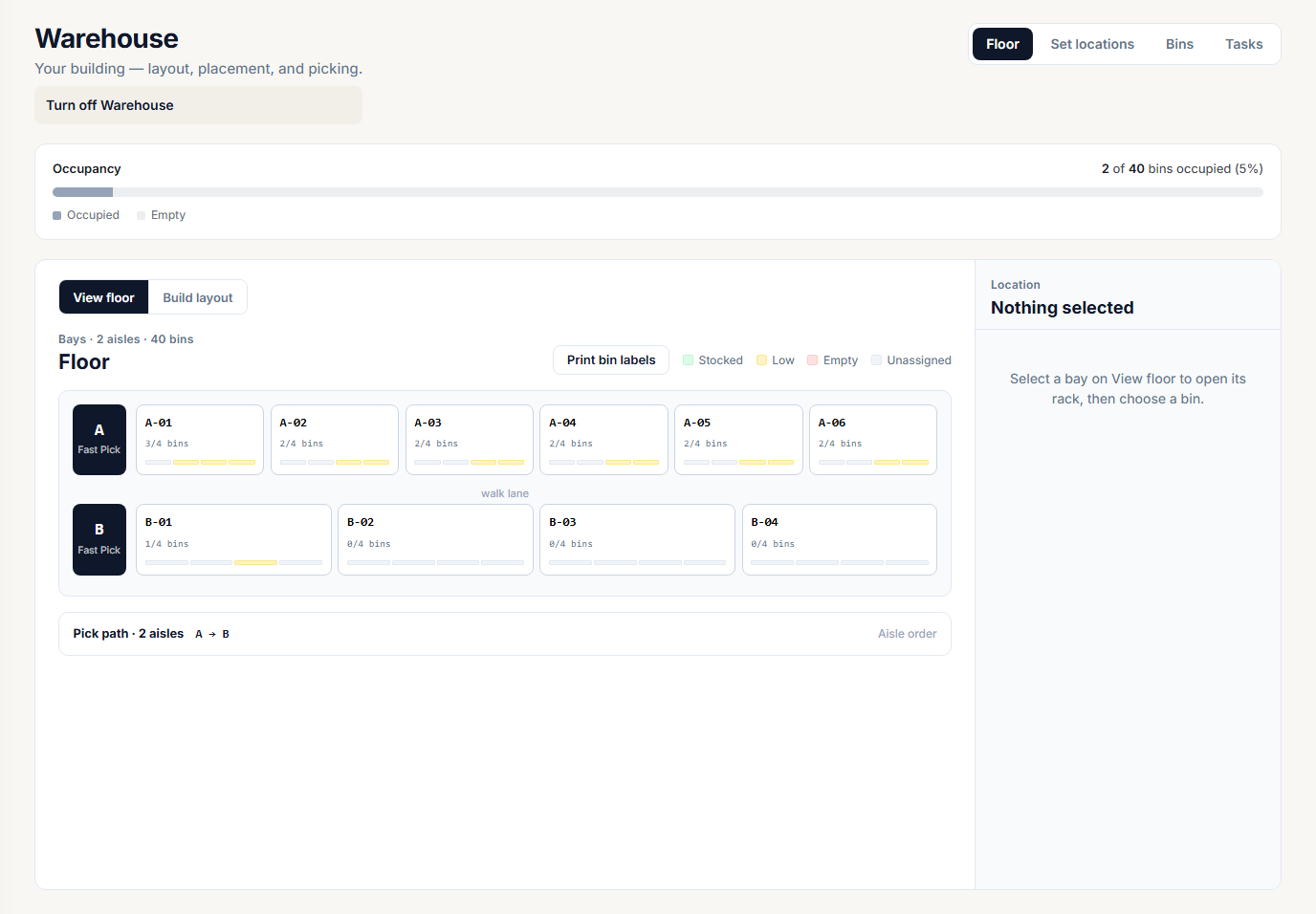This screenshot has width=1316, height=914.
Task: Click the Occupancy progress bar
Action: 658,192
